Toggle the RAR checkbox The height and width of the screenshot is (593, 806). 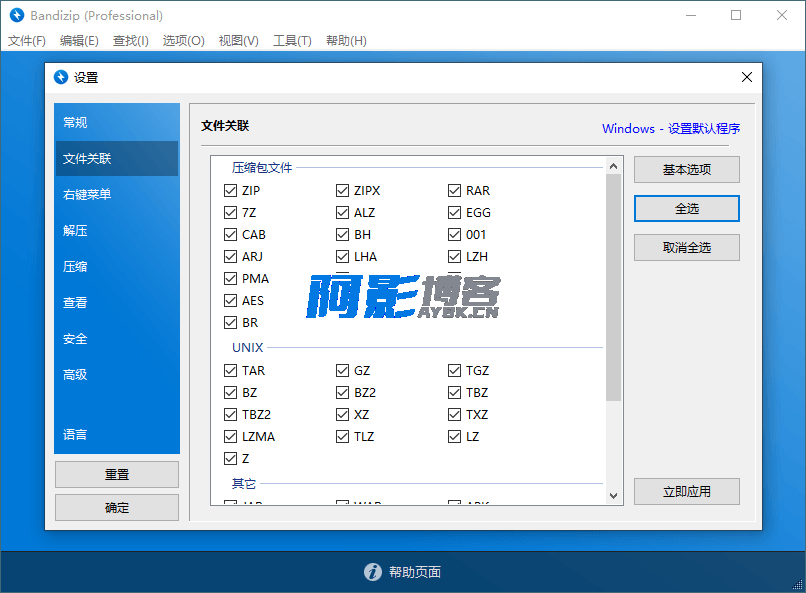point(454,191)
